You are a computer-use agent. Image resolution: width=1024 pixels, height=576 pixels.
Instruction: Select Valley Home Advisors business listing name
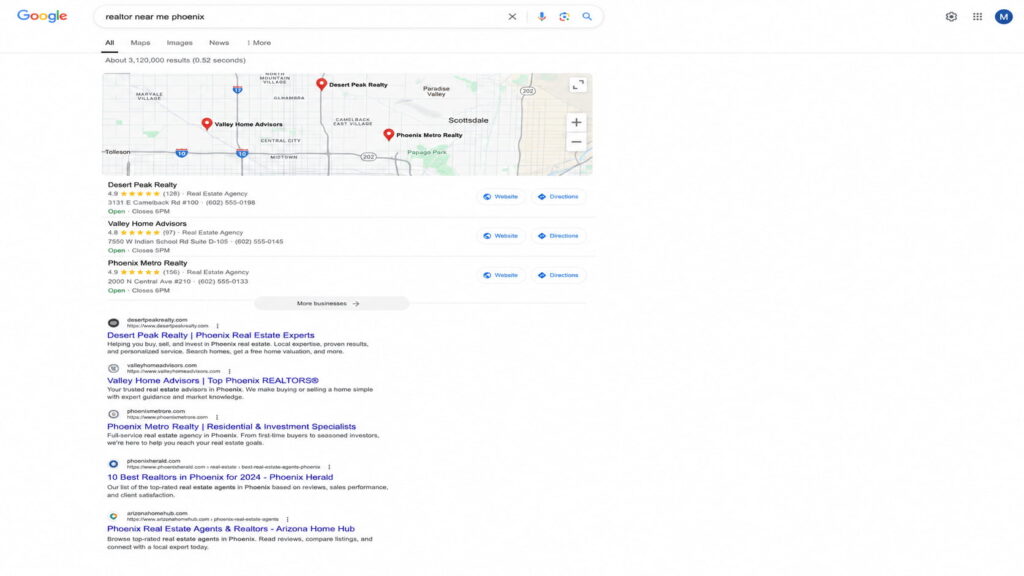[x=147, y=223]
